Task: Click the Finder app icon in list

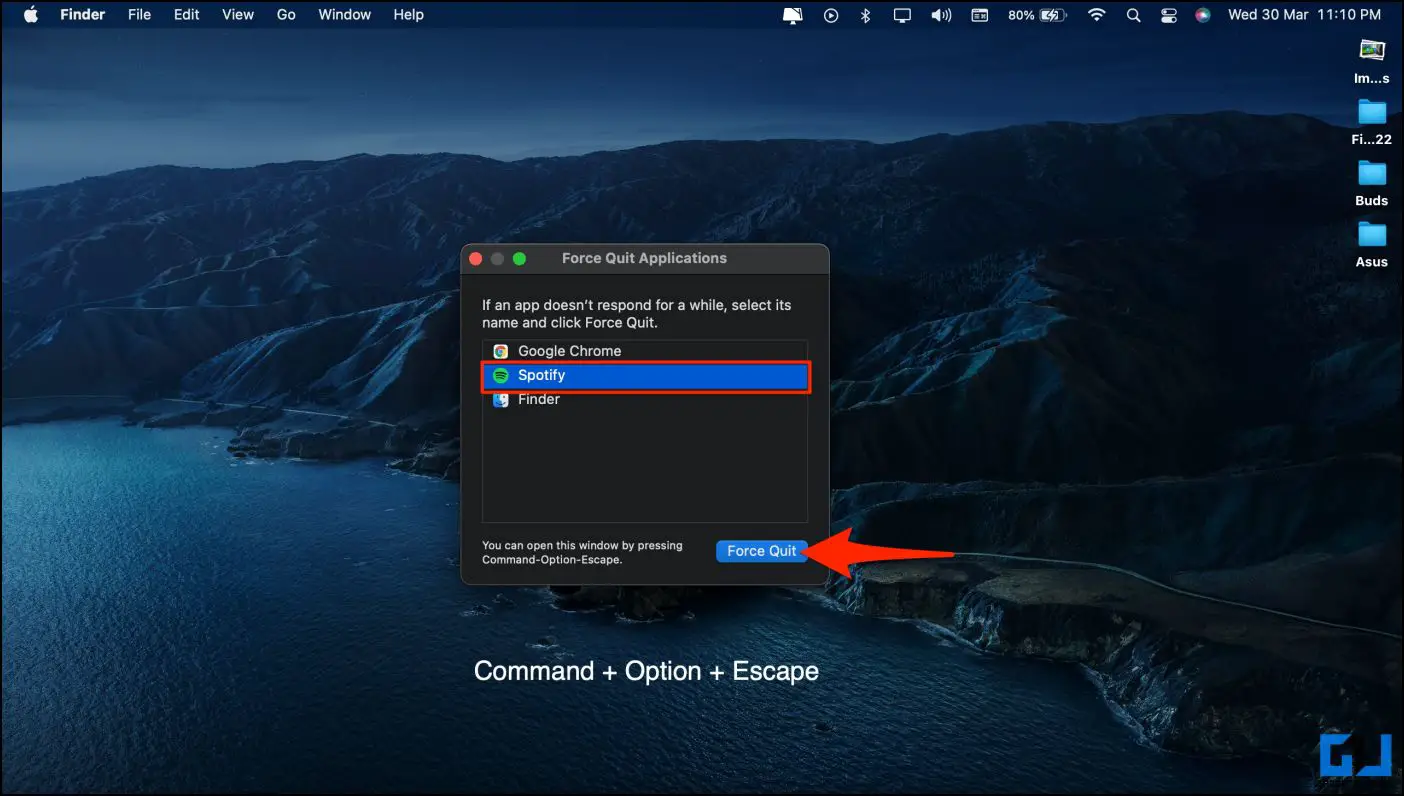Action: pos(501,400)
